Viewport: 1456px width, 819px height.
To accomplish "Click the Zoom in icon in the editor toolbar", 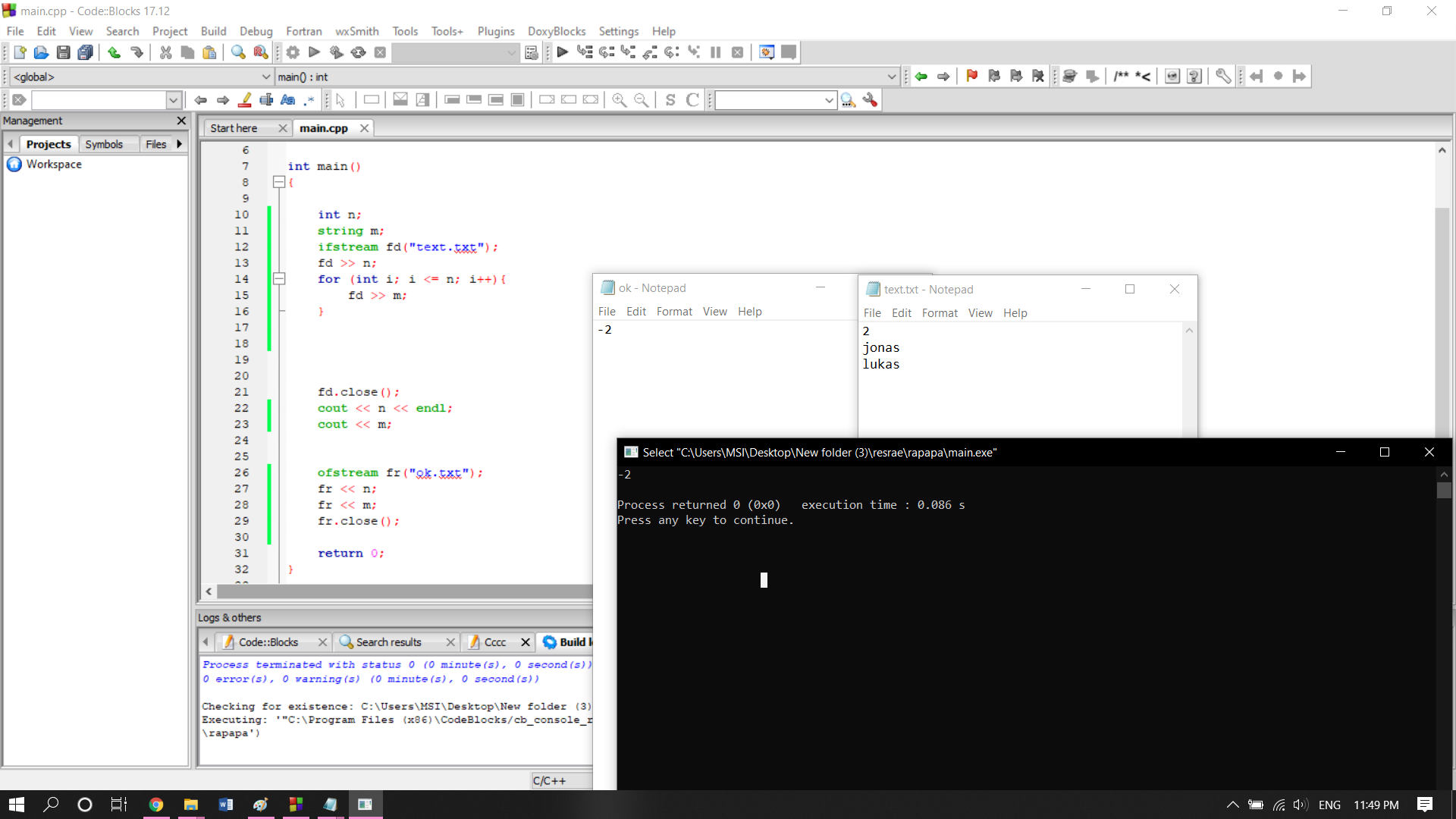I will (x=619, y=100).
